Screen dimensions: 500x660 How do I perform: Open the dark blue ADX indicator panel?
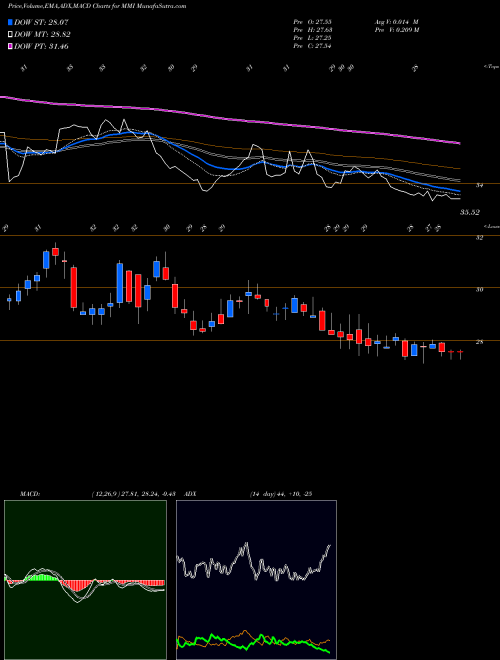pyautogui.click(x=256, y=580)
